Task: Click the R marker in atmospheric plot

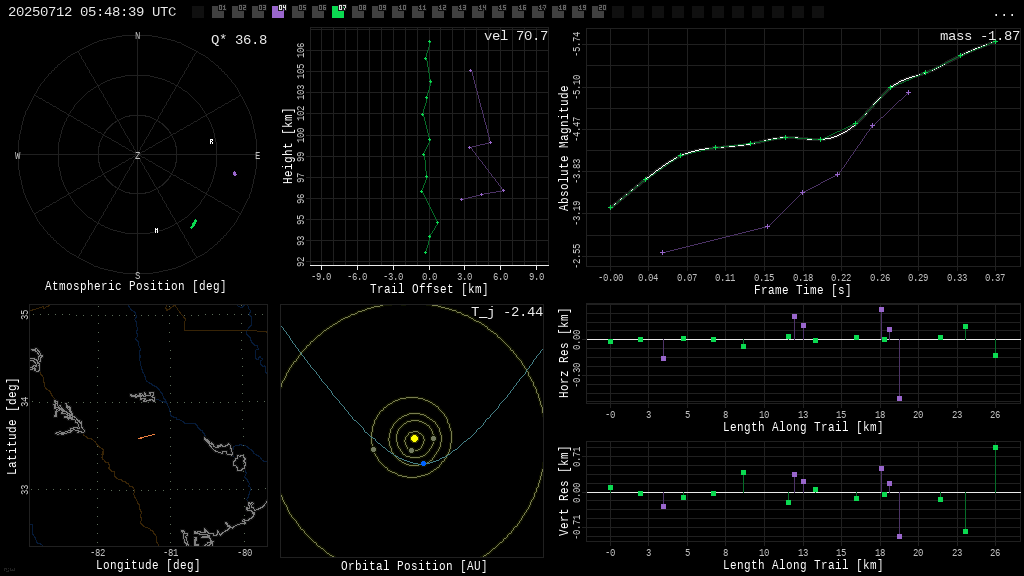Action: 211,142
